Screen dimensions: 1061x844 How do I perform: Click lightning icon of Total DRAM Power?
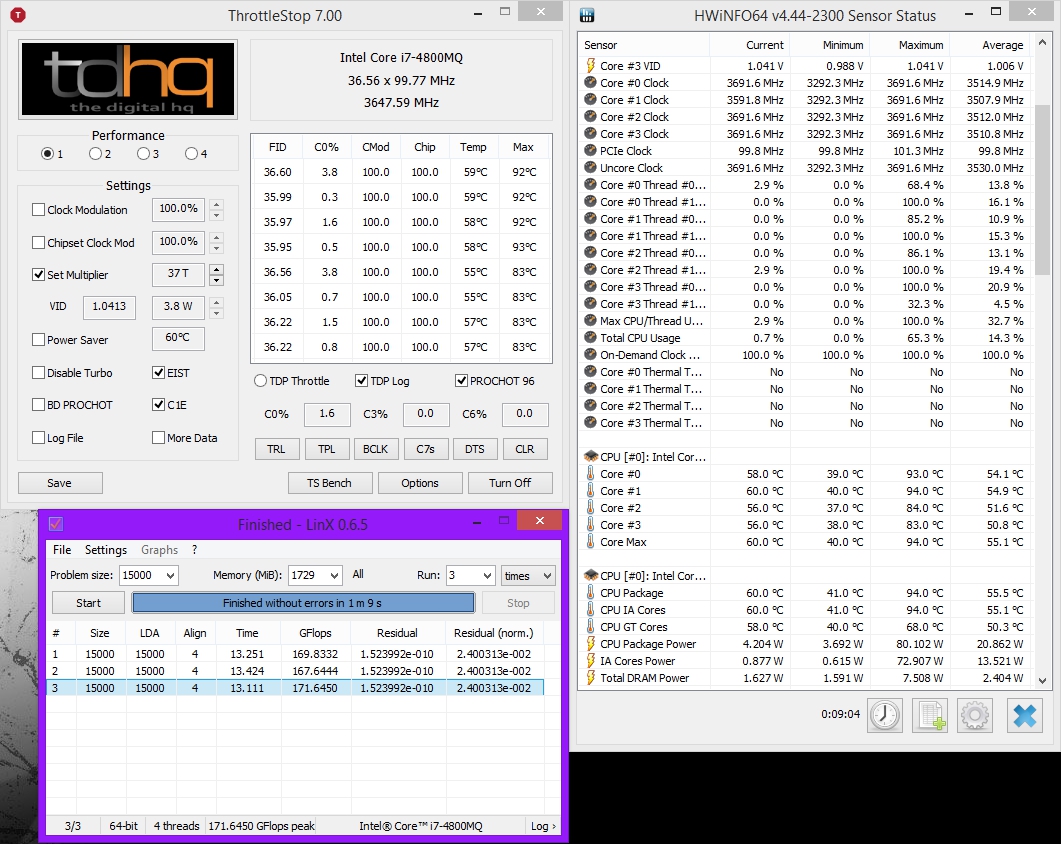coord(590,678)
